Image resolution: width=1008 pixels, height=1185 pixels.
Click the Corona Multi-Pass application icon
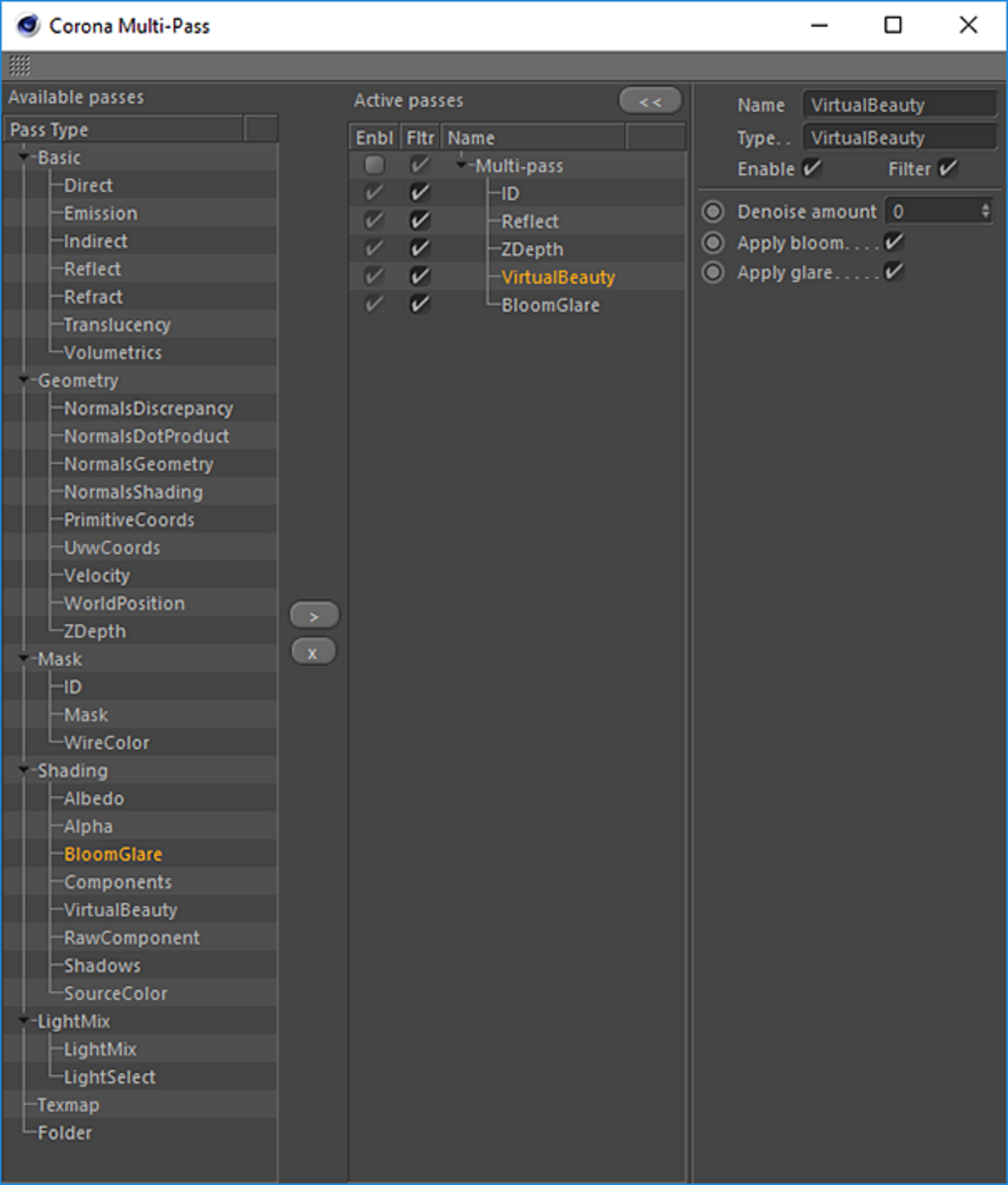point(18,19)
